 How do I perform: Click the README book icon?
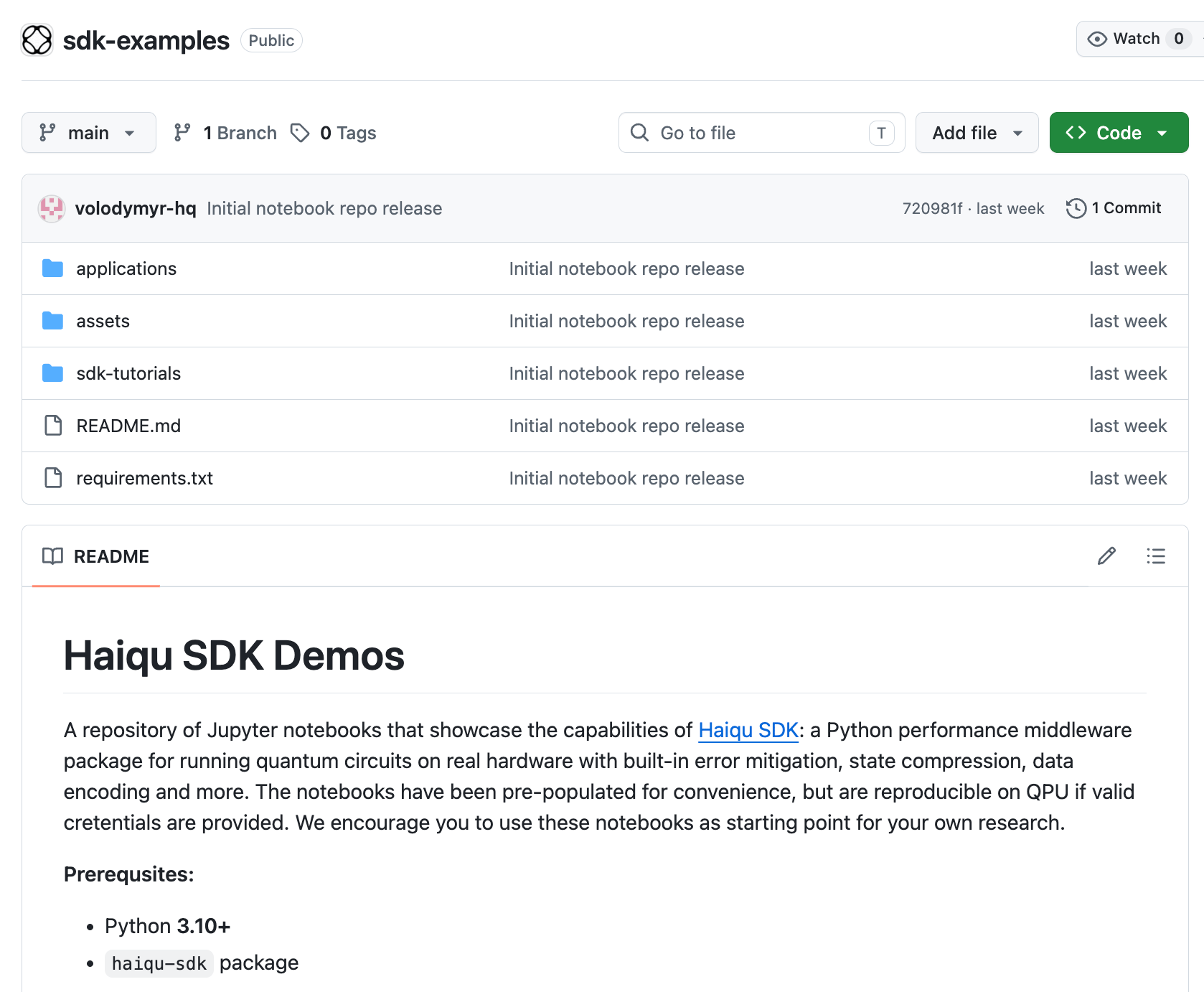[52, 556]
